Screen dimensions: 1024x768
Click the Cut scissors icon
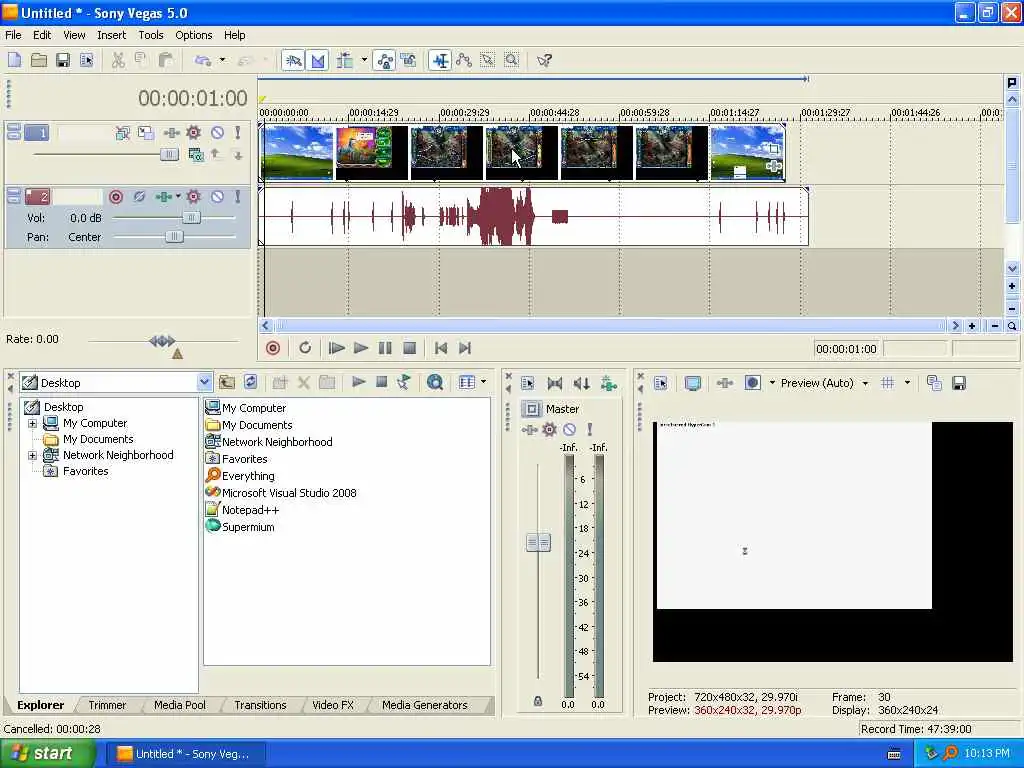pos(118,61)
